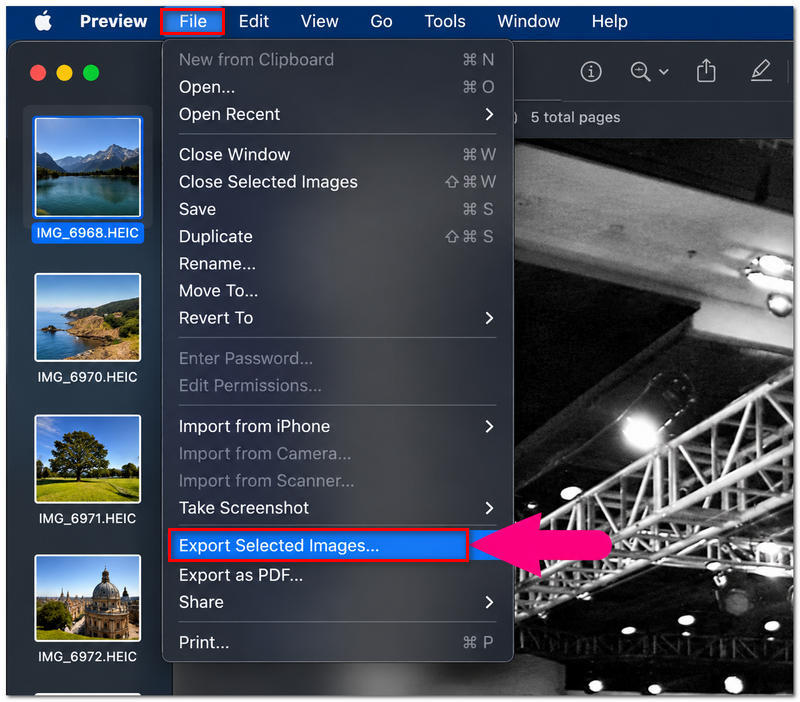Viewport: 800px width, 702px height.
Task: Choose Export as PDF...
Action: [337, 575]
